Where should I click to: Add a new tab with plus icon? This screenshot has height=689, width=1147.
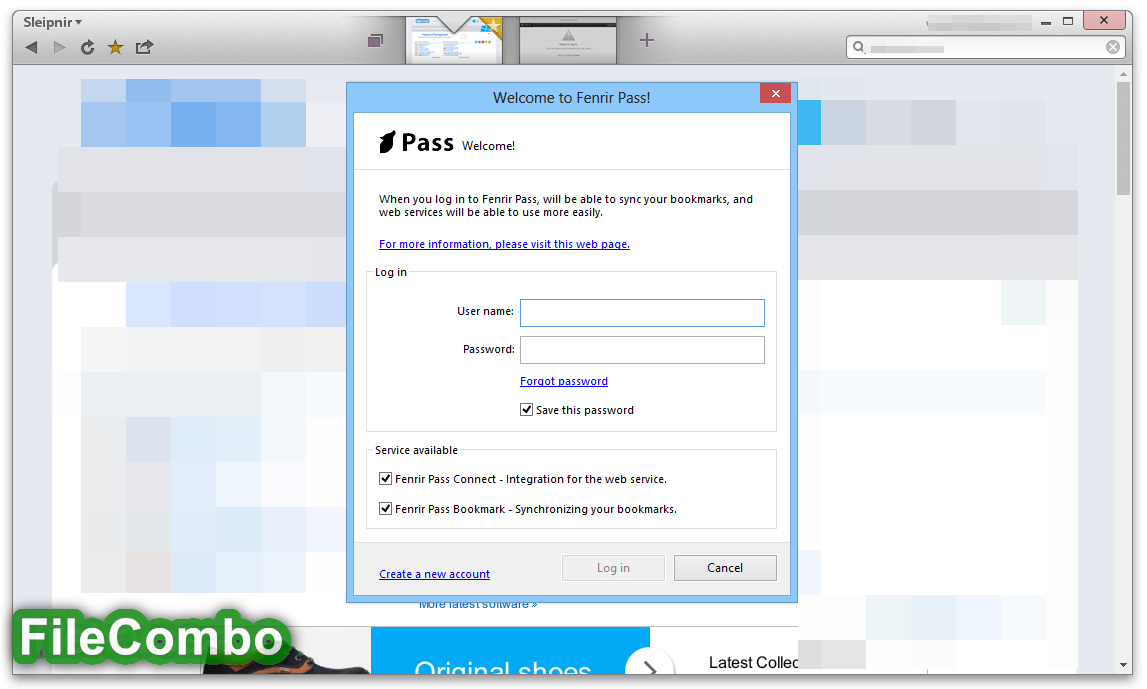pyautogui.click(x=647, y=40)
